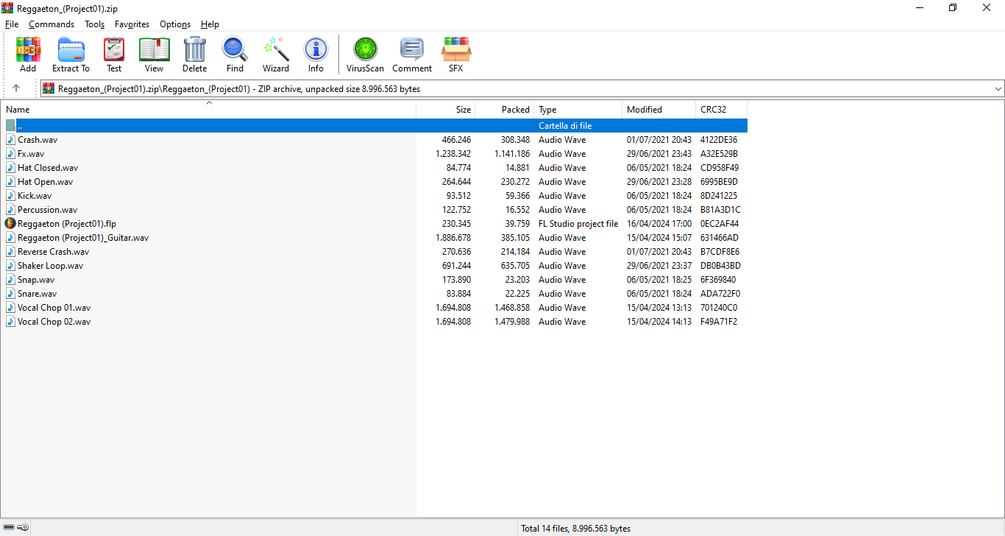Screen dimensions: 1005x536
Task: Click the audio file icon of Snare.wav
Action: point(11,294)
